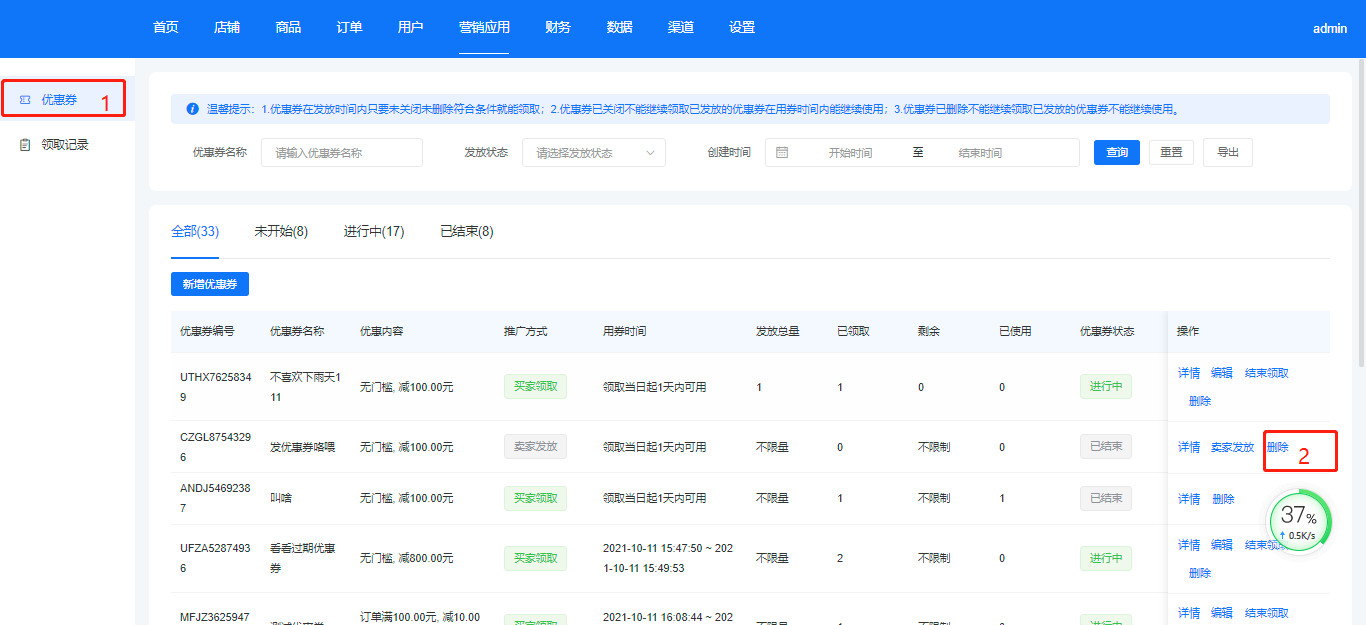Open the 订单 top menu
Screen dimensions: 1366x625
click(x=349, y=28)
